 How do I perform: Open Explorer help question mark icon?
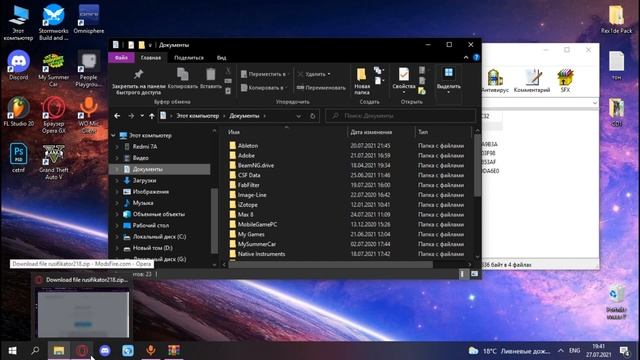point(476,58)
